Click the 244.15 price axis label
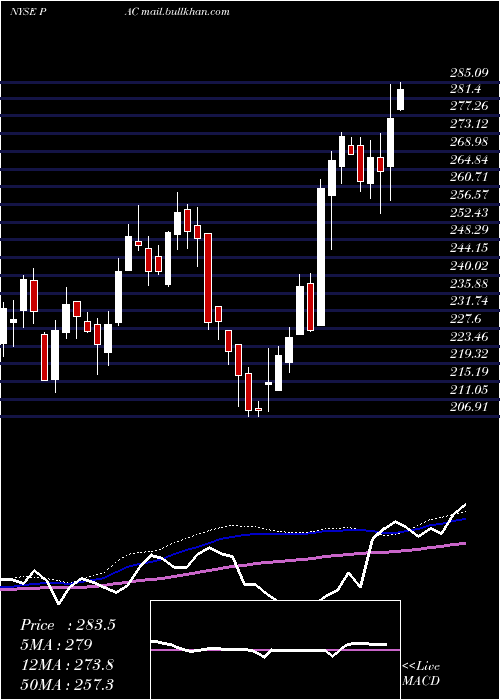Screen dimensions: 500x700 pos(468,248)
